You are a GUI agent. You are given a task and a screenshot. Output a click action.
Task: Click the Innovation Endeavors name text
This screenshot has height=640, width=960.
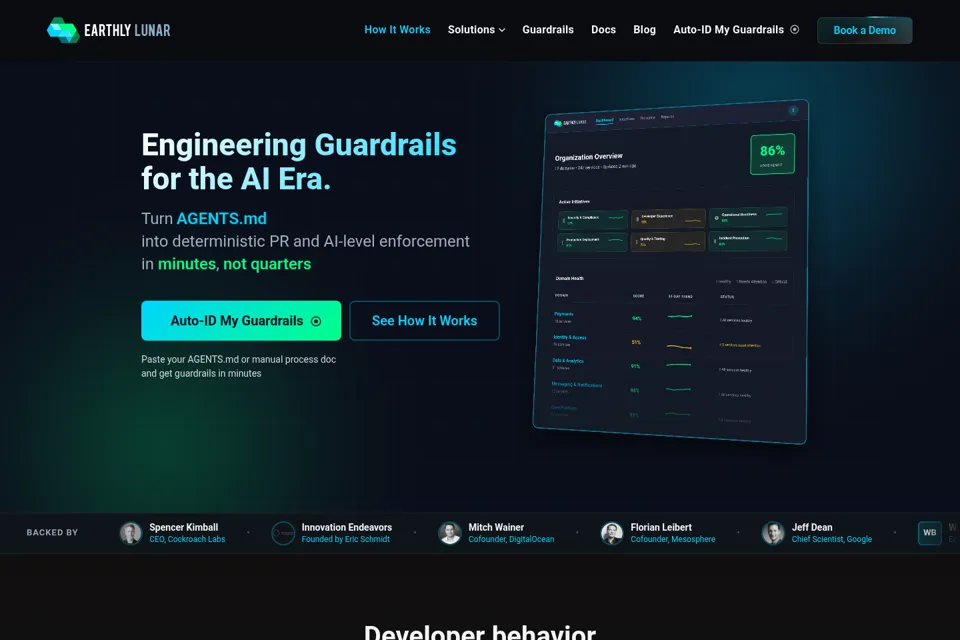click(x=347, y=527)
